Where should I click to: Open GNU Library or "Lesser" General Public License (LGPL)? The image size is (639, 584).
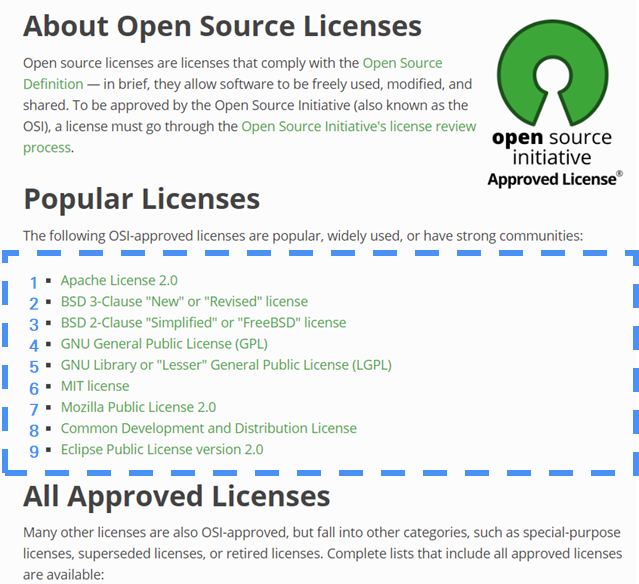pos(226,365)
